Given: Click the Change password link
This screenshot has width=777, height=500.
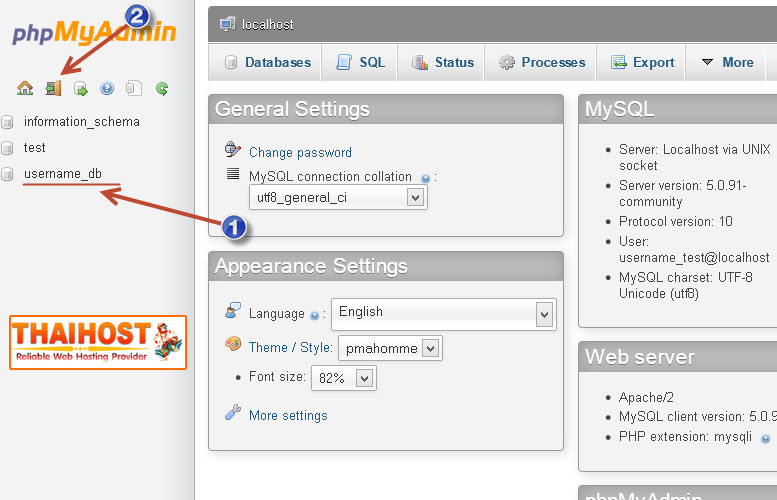Looking at the screenshot, I should 300,153.
